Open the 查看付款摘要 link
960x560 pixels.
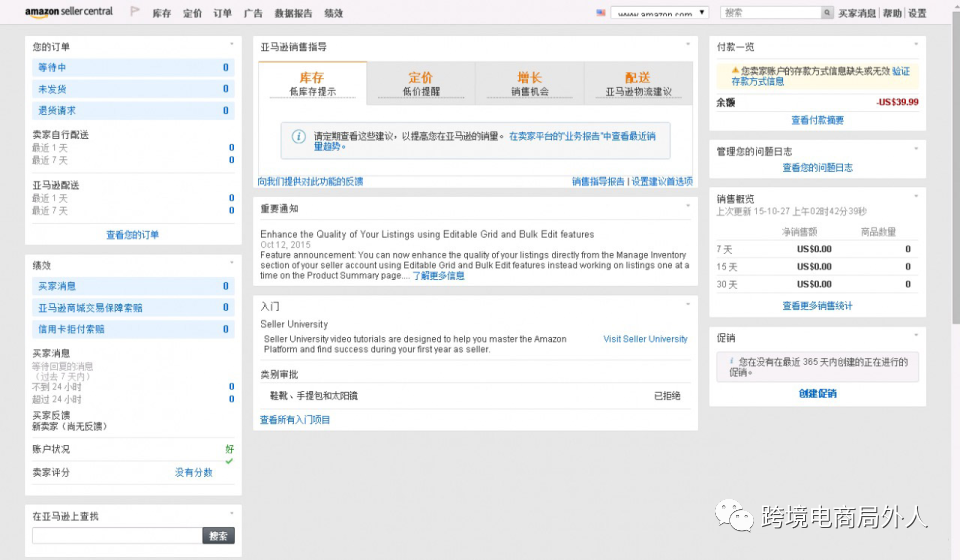coord(817,120)
